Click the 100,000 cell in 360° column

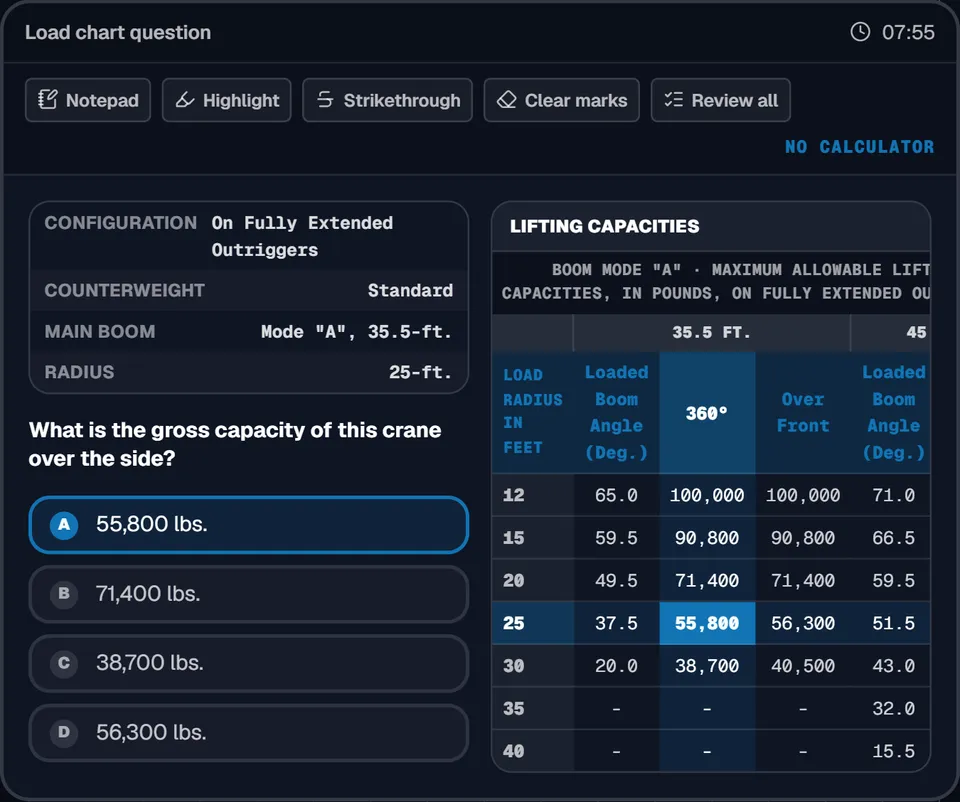[707, 495]
